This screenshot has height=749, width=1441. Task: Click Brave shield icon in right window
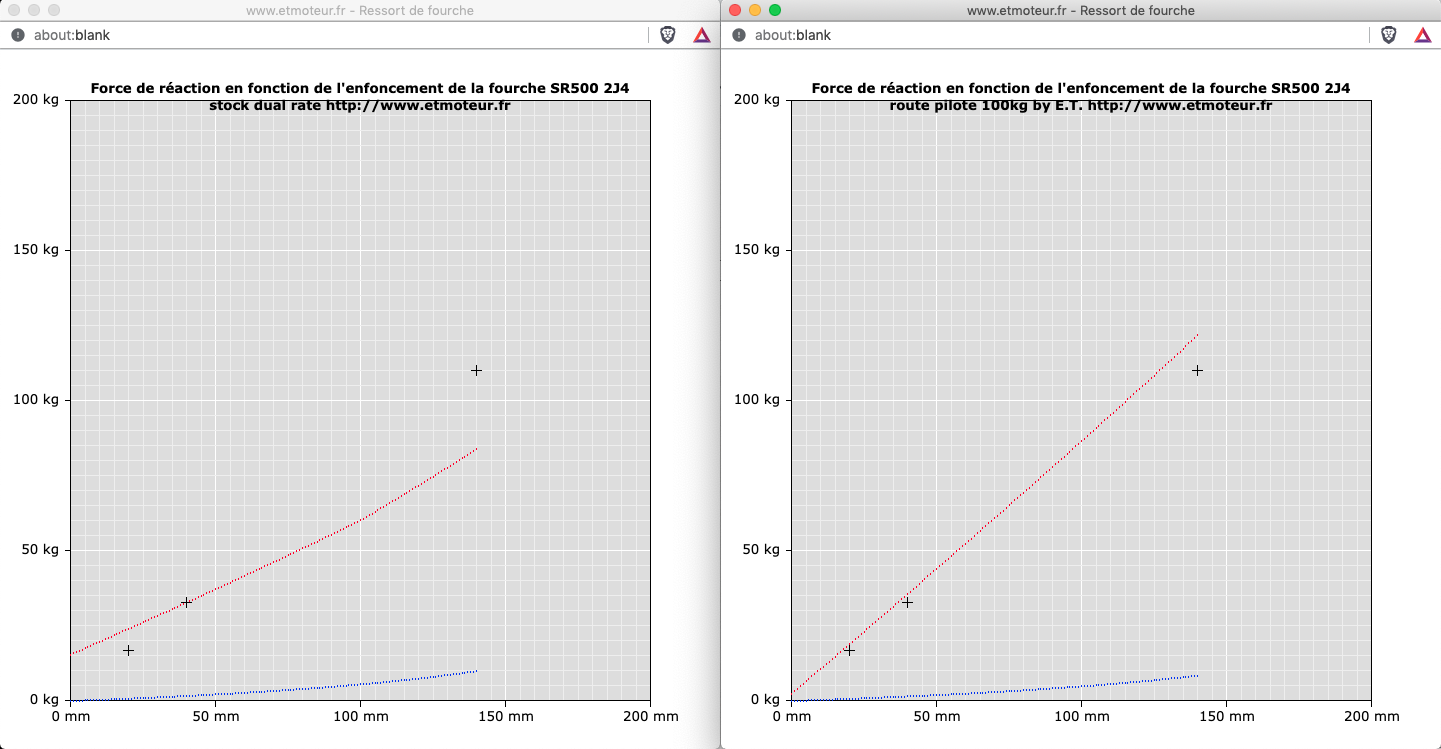pos(1389,35)
